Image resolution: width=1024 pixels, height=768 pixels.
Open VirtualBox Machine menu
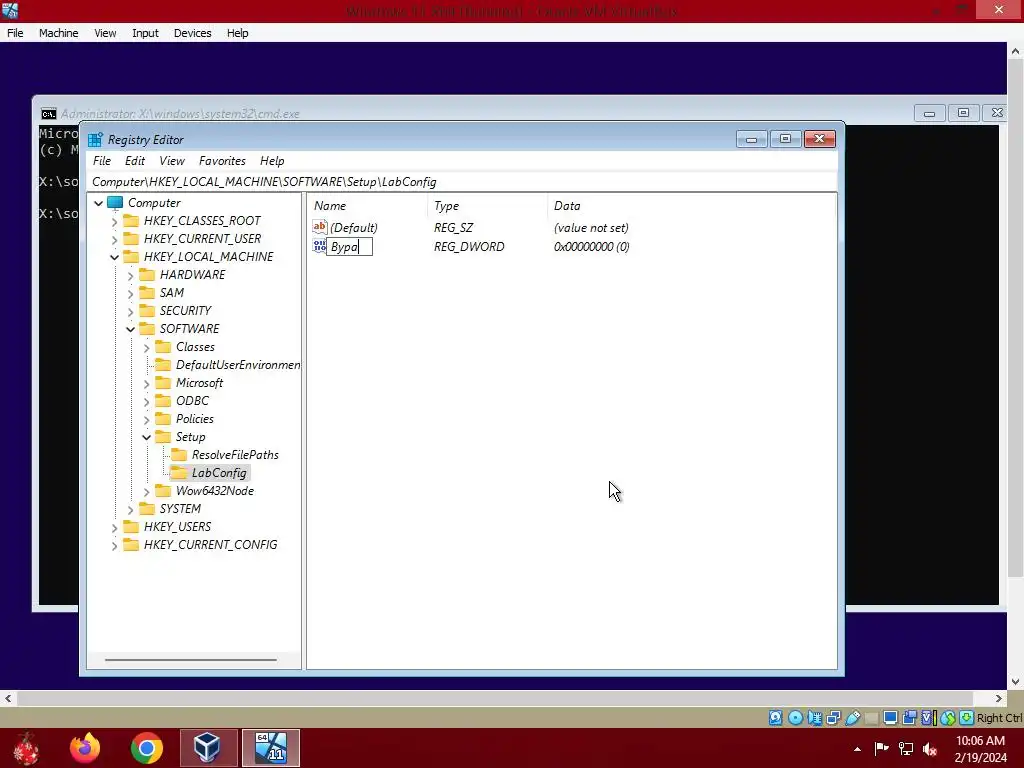58,33
